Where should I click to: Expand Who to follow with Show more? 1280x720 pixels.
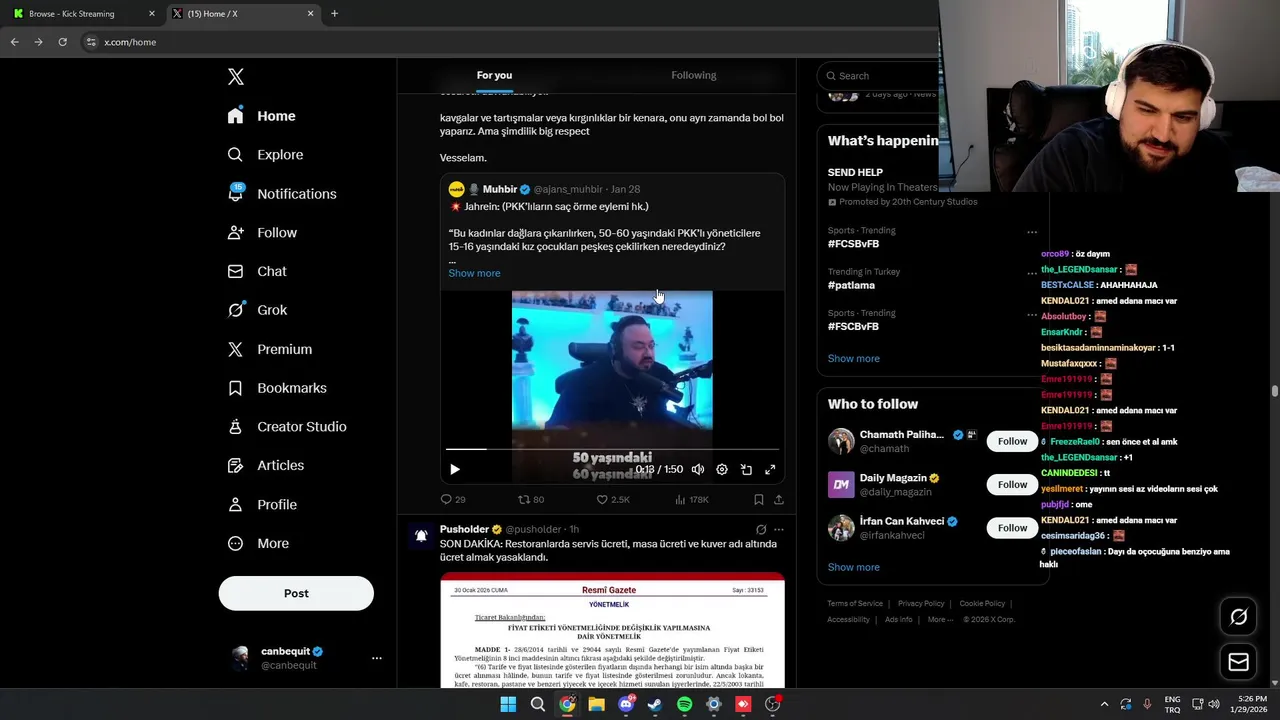[854, 567]
